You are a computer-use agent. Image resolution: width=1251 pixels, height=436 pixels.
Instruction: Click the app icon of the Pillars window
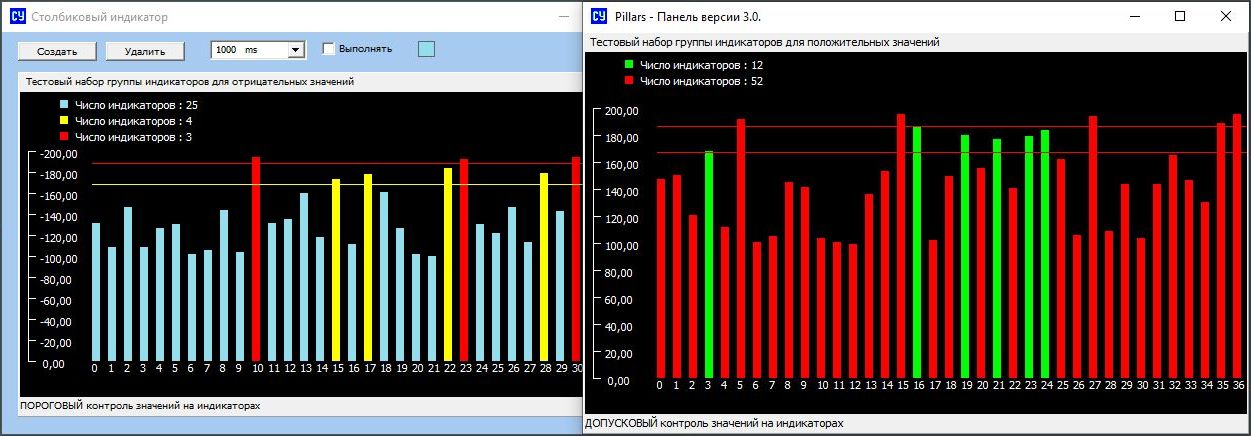tap(600, 16)
